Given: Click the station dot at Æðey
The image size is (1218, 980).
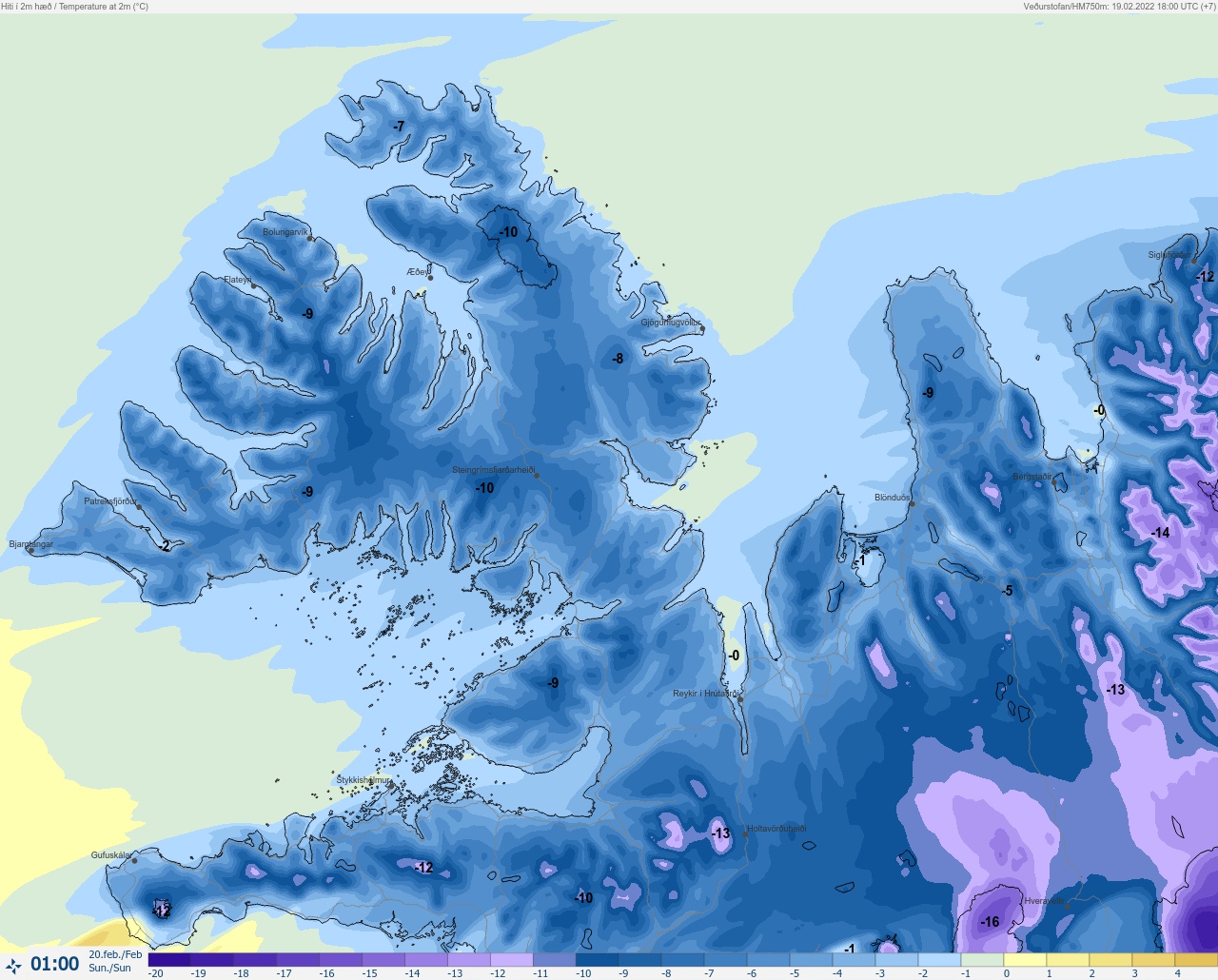Looking at the screenshot, I should tap(430, 278).
